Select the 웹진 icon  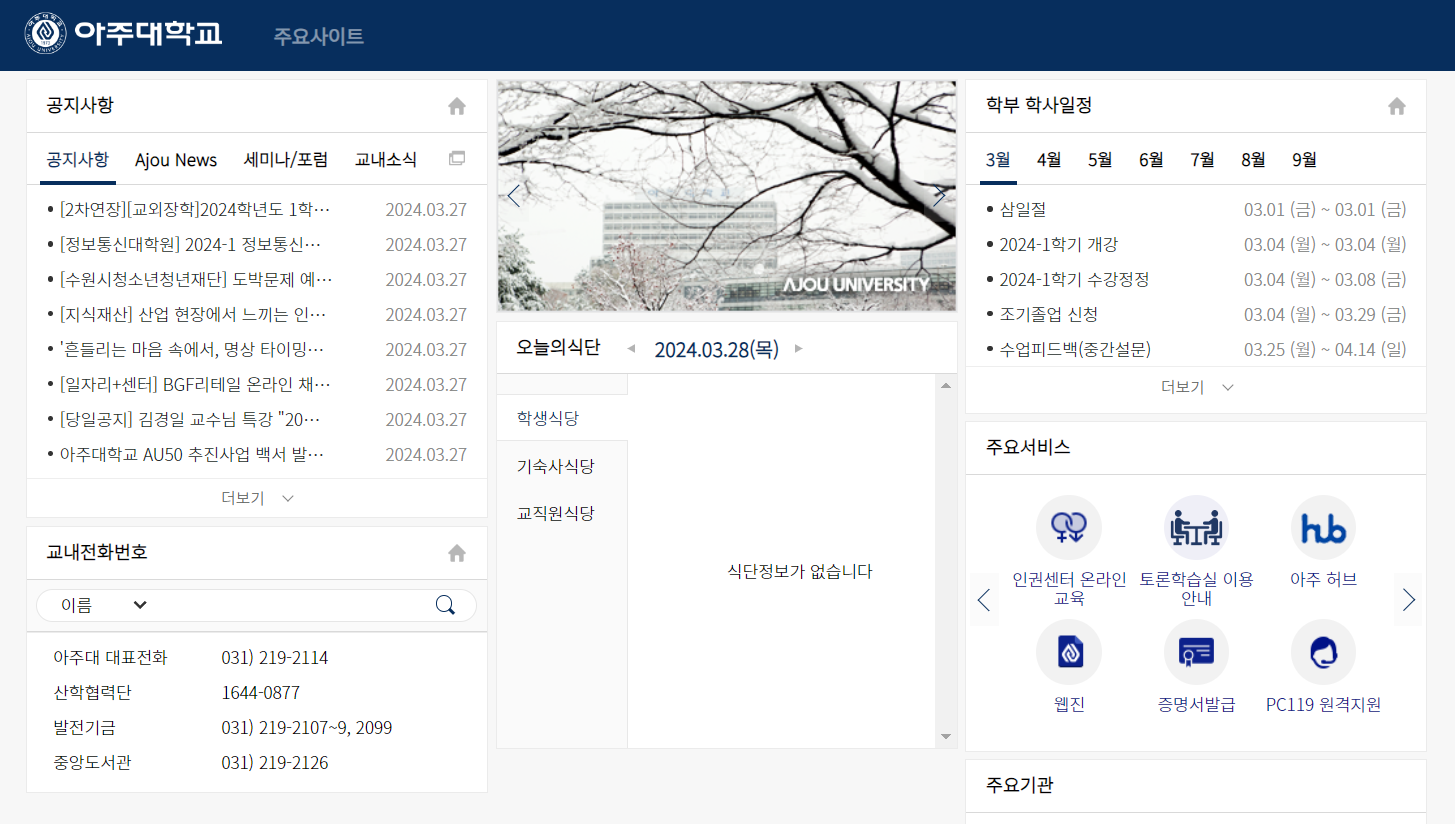click(x=1068, y=651)
